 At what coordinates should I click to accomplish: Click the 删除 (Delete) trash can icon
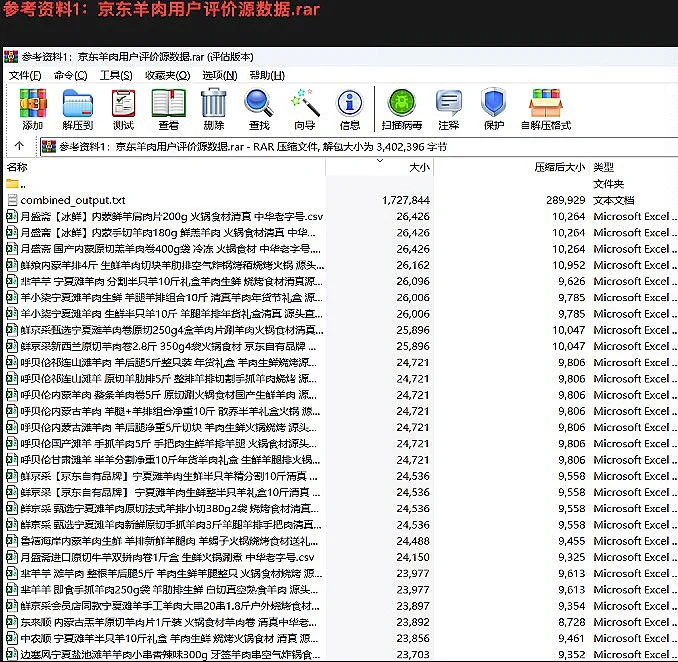point(214,102)
